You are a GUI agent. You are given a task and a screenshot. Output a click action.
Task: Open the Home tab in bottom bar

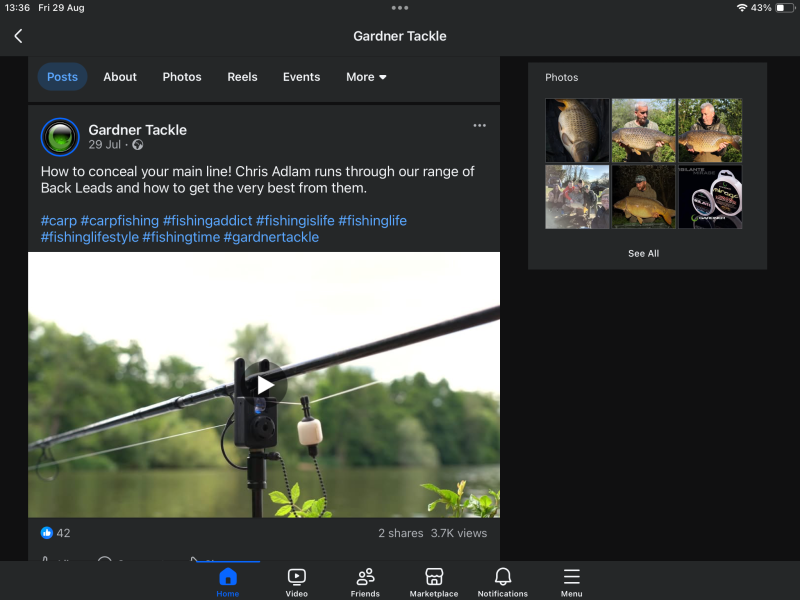click(x=228, y=581)
